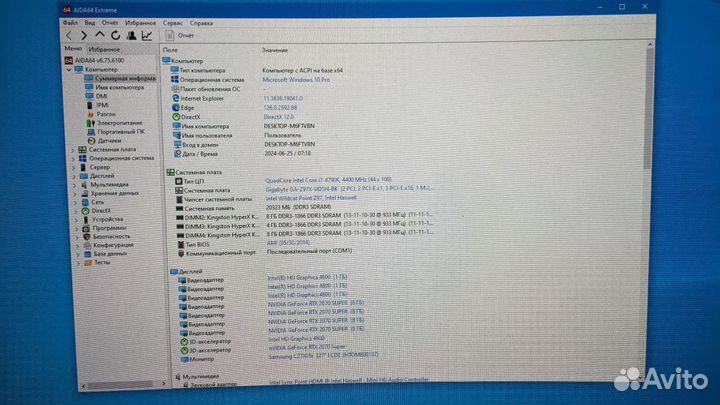Click the База данных tree icon
The image size is (720, 405).
[x=87, y=254]
